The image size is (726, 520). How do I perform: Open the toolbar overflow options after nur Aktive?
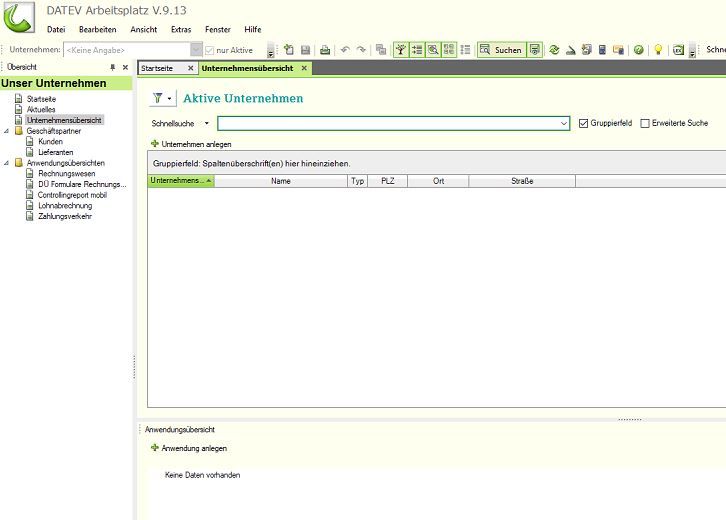coord(271,51)
